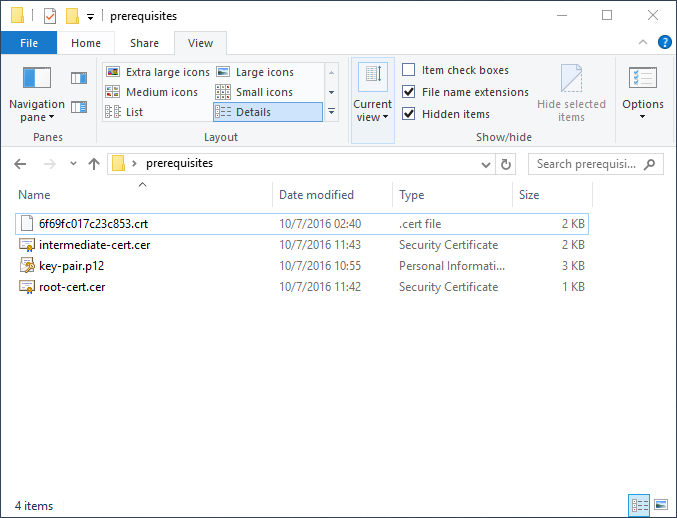Open the File menu

[29, 43]
